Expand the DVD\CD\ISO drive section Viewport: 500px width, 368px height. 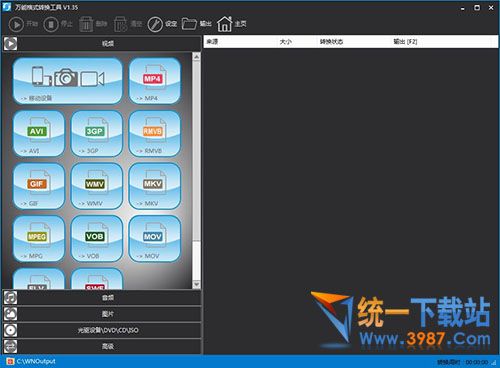[102, 330]
